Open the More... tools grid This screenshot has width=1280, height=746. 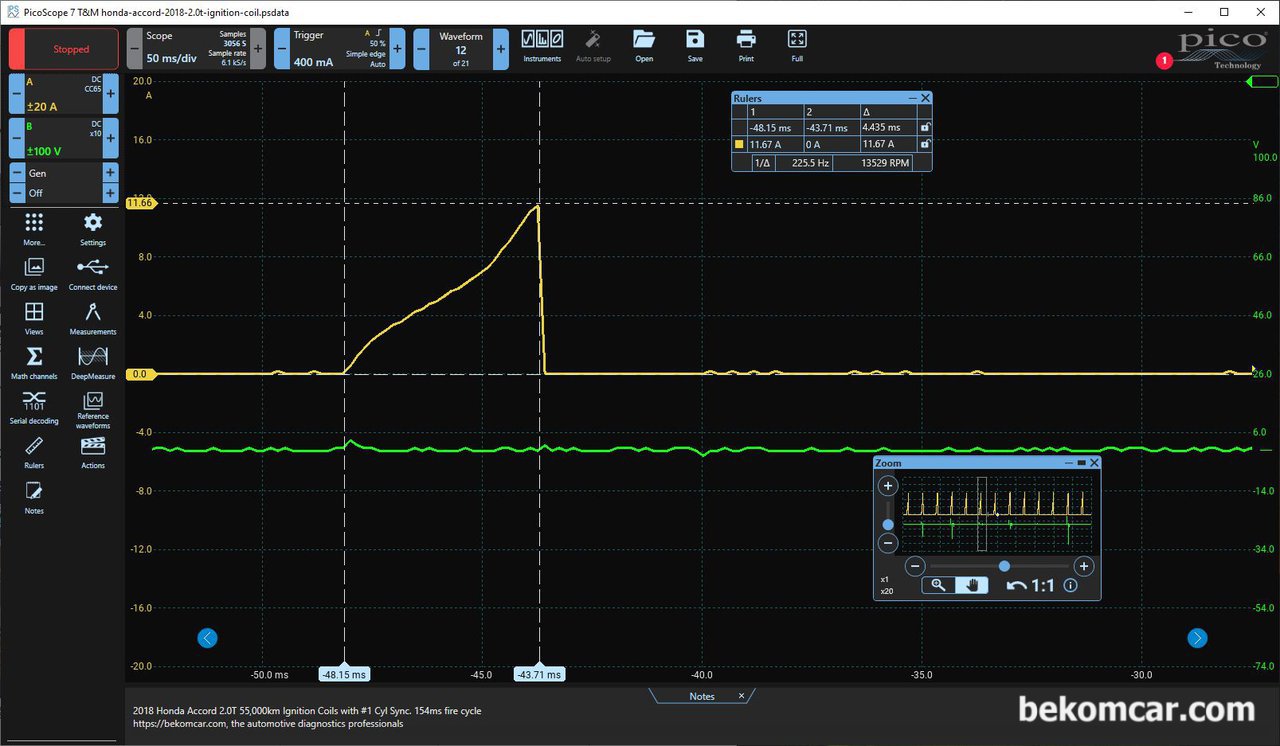click(x=34, y=228)
